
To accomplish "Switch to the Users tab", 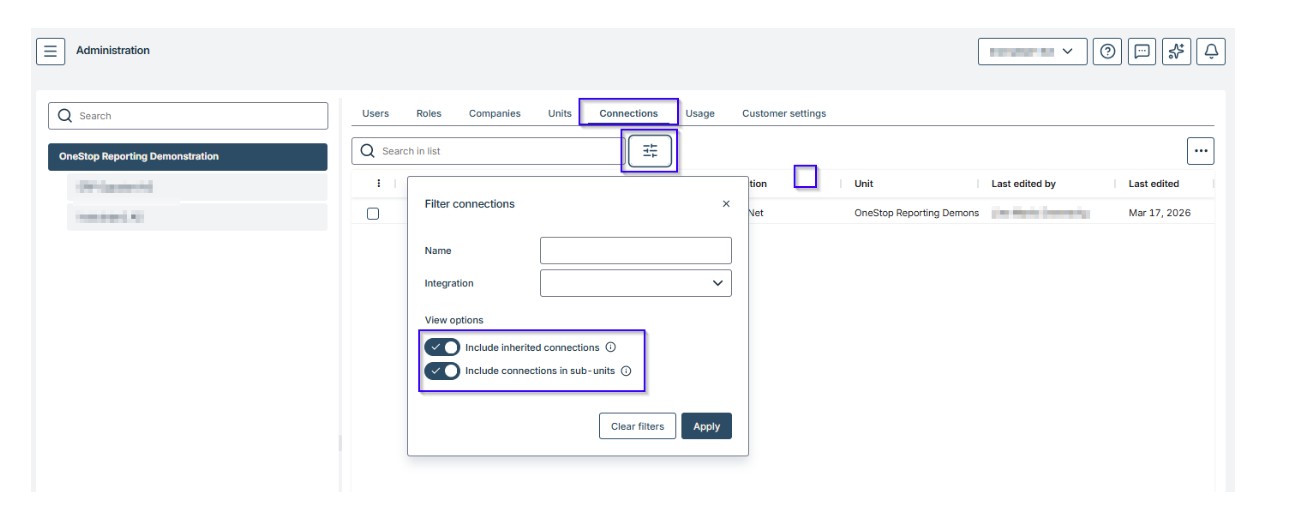I will click(x=375, y=114).
